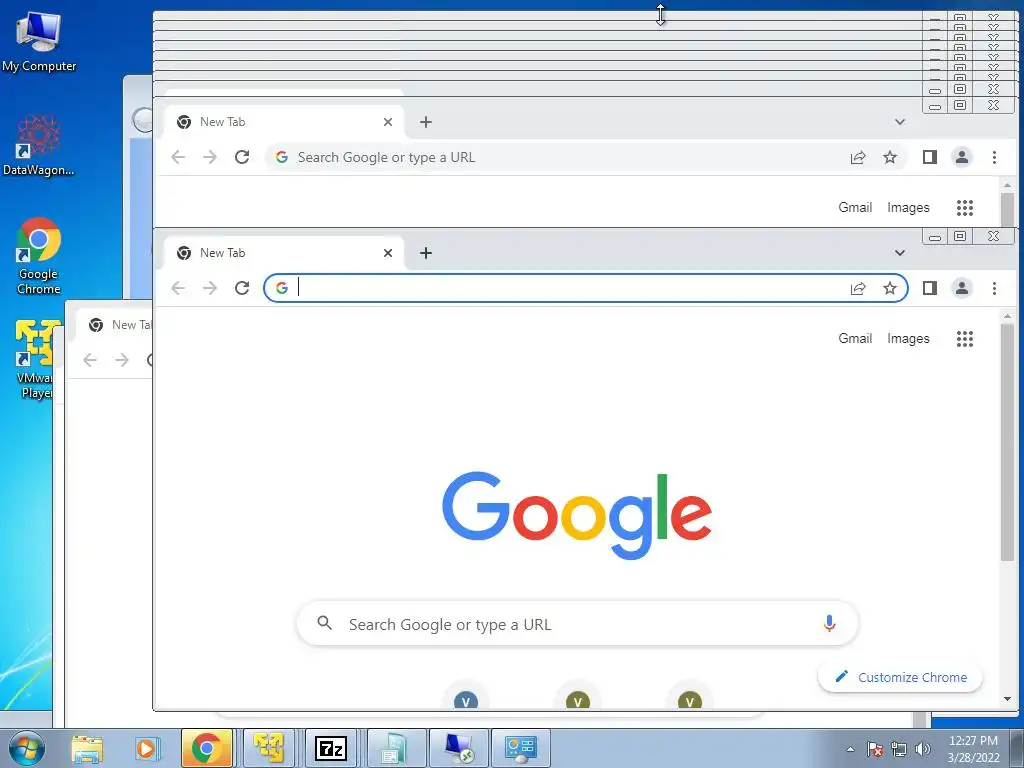Open My Computer desktop icon
1024x768 pixels.
[x=39, y=40]
